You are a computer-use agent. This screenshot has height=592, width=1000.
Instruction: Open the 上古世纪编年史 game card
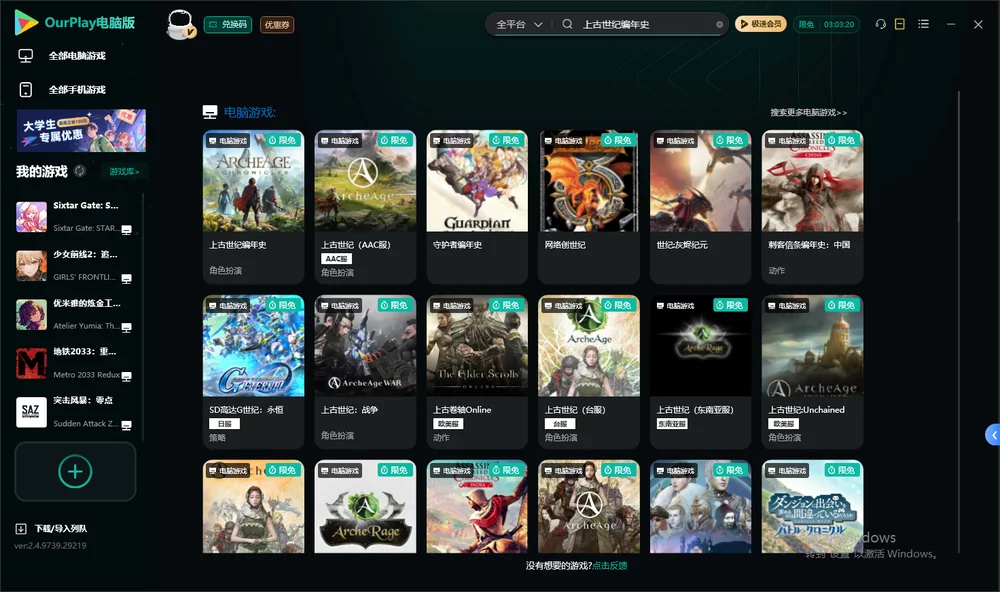point(253,207)
